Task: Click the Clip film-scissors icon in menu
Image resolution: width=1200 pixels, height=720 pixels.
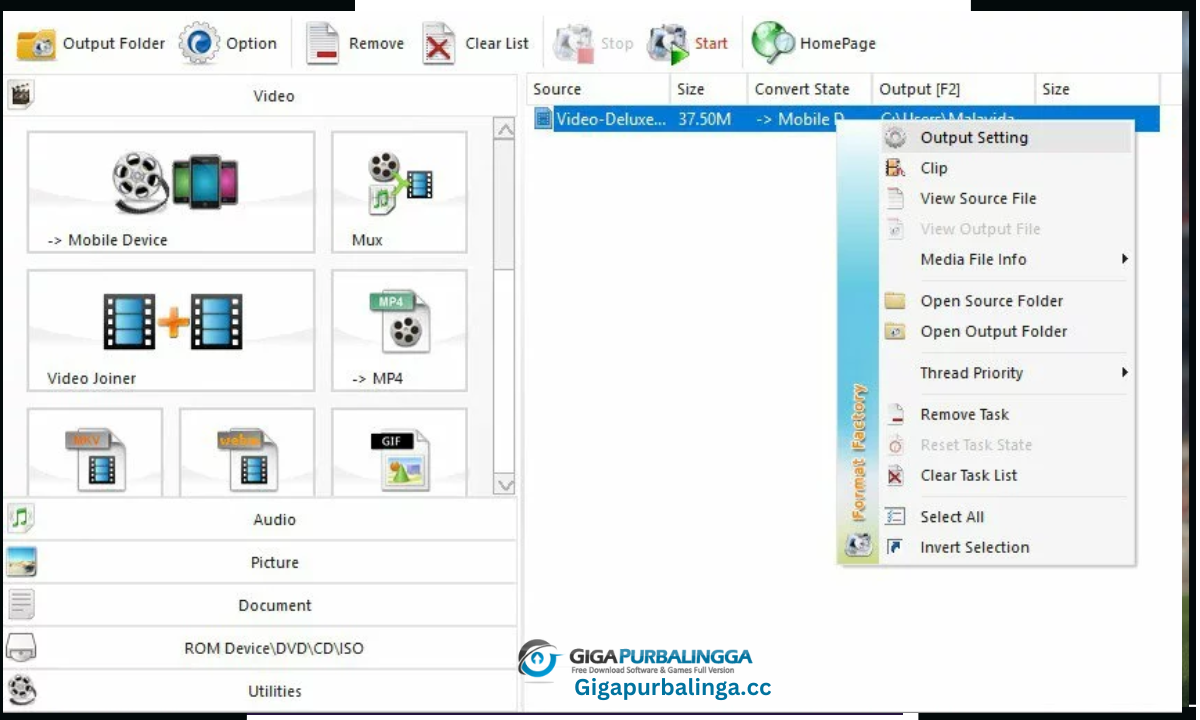Action: pyautogui.click(x=895, y=168)
